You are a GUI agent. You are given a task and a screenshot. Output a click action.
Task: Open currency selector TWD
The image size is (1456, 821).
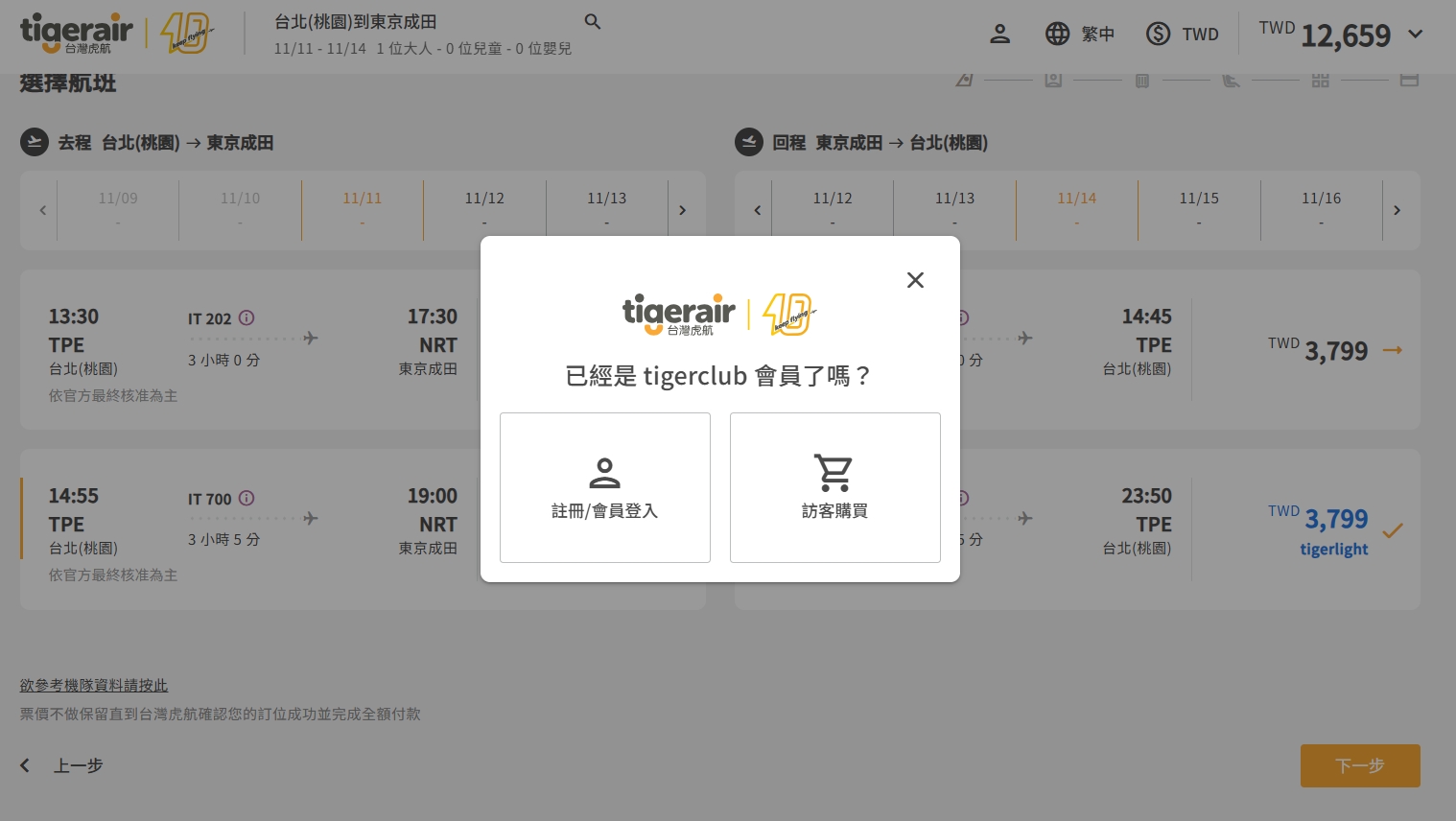tap(1182, 35)
